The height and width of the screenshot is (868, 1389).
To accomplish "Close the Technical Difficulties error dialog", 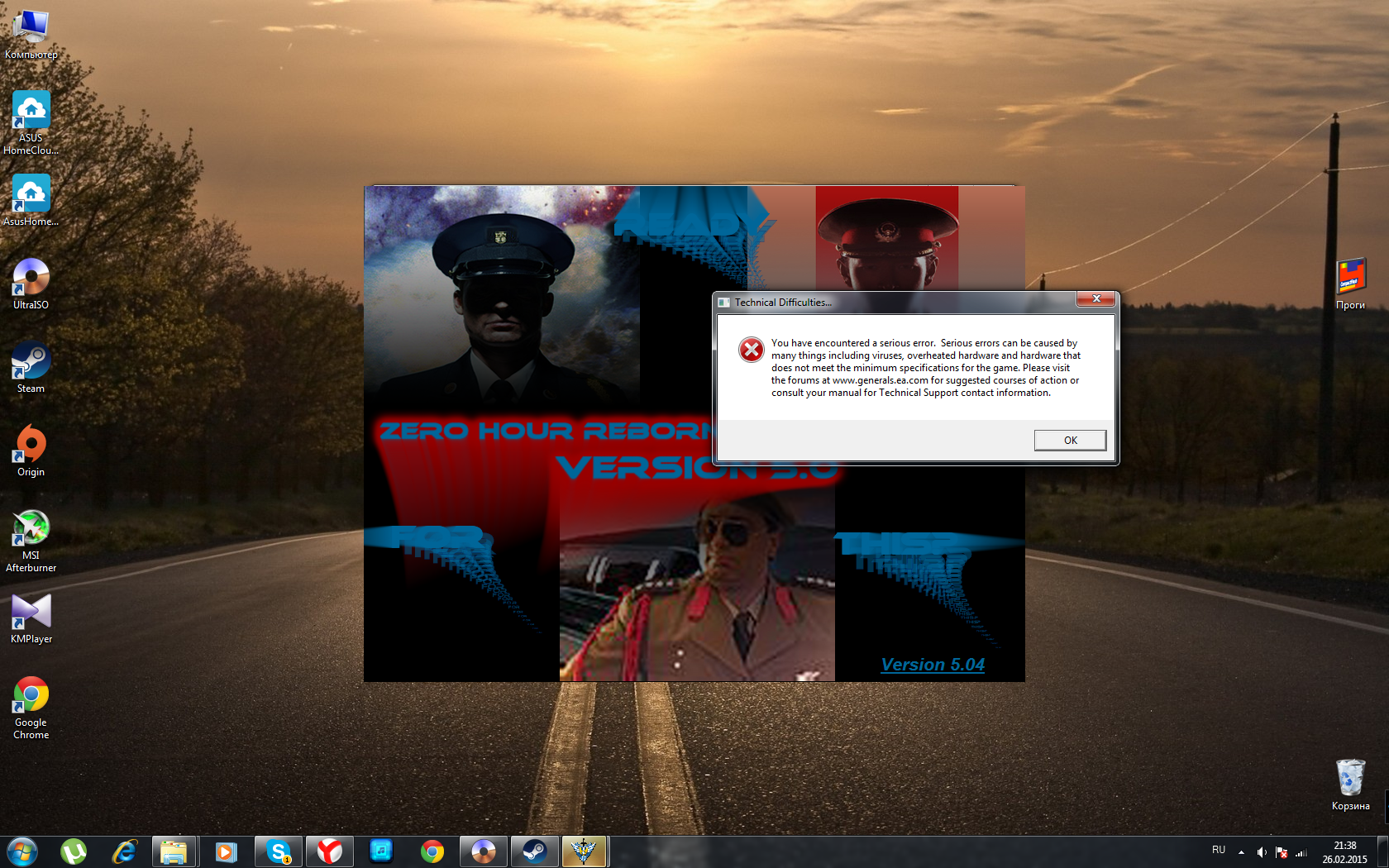I will 1096,298.
